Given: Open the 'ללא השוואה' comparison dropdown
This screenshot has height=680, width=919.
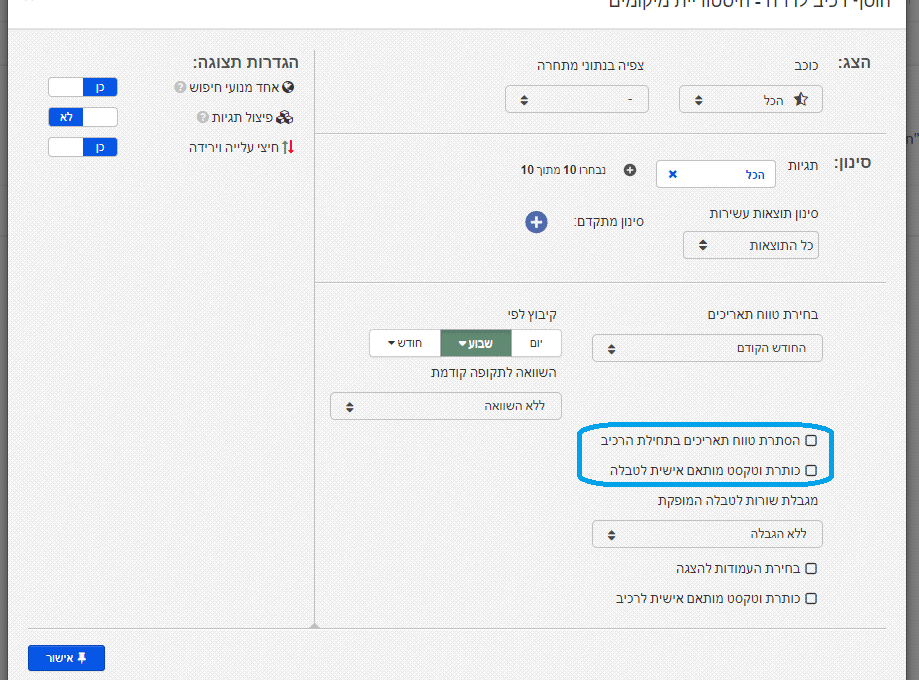Looking at the screenshot, I should [446, 406].
